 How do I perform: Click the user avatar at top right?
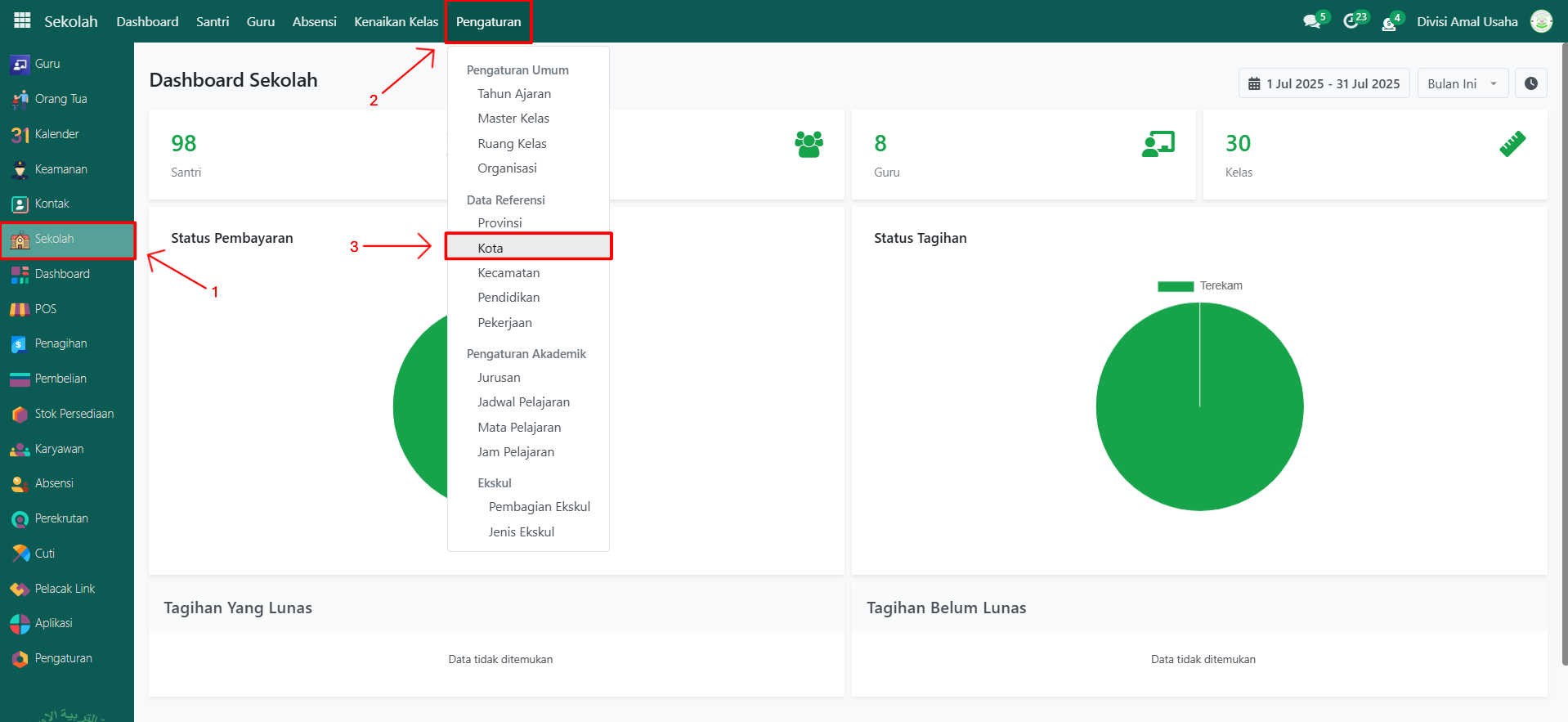pos(1541,21)
